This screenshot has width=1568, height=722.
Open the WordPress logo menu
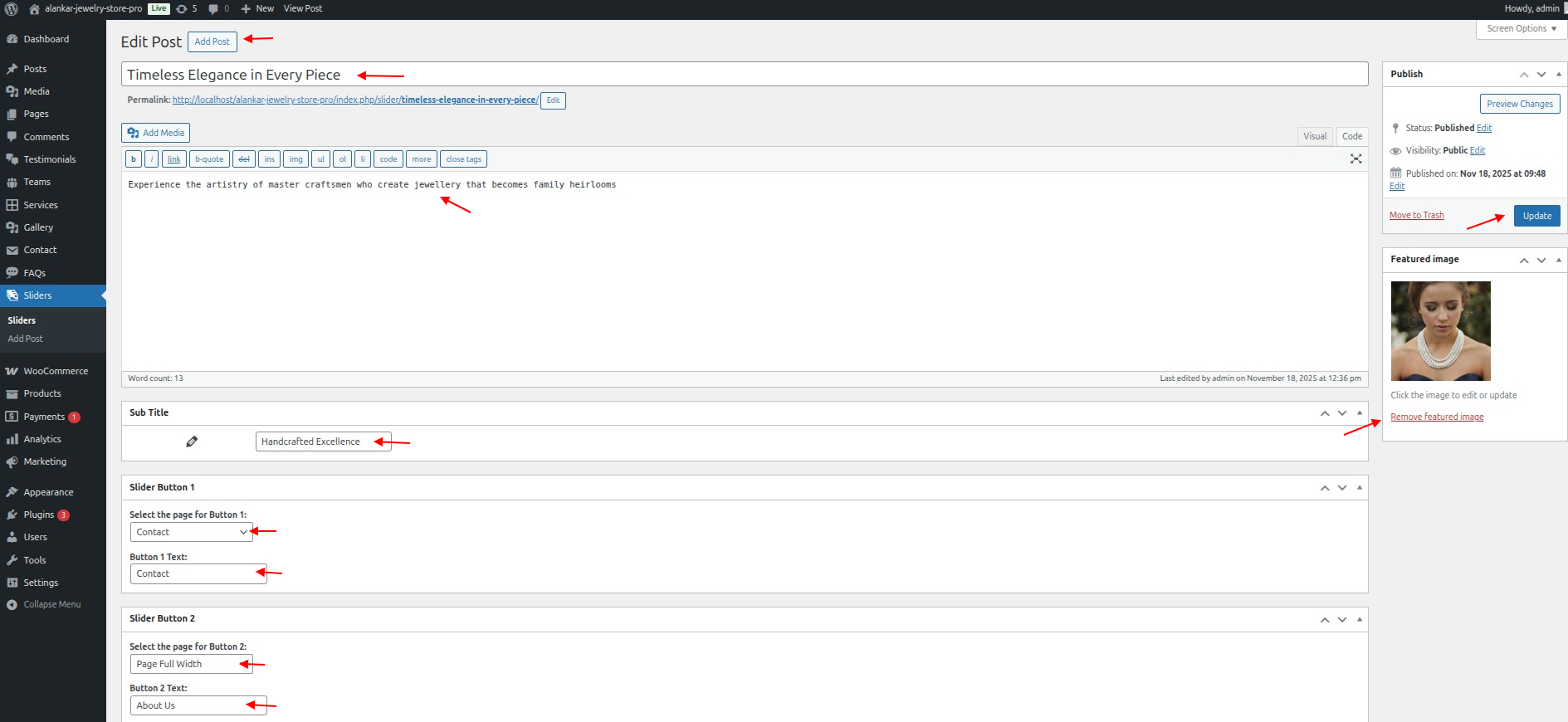12,9
